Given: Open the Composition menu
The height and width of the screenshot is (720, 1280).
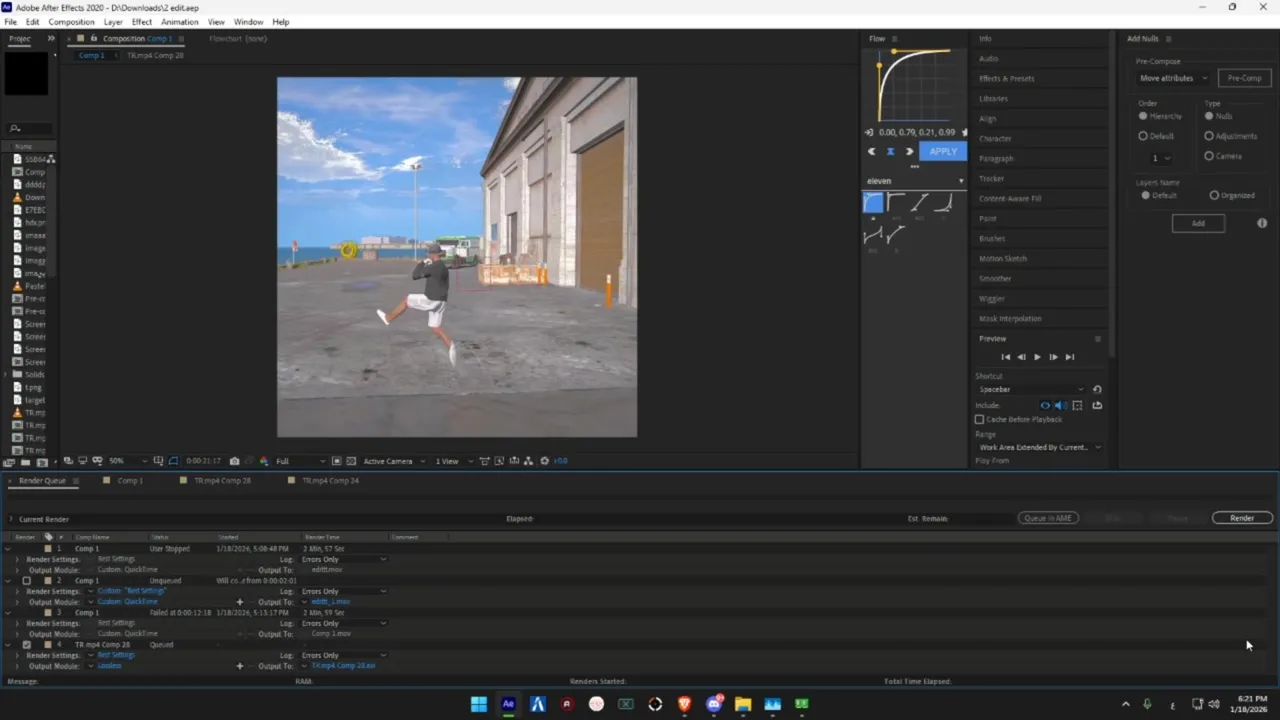Looking at the screenshot, I should (x=71, y=22).
